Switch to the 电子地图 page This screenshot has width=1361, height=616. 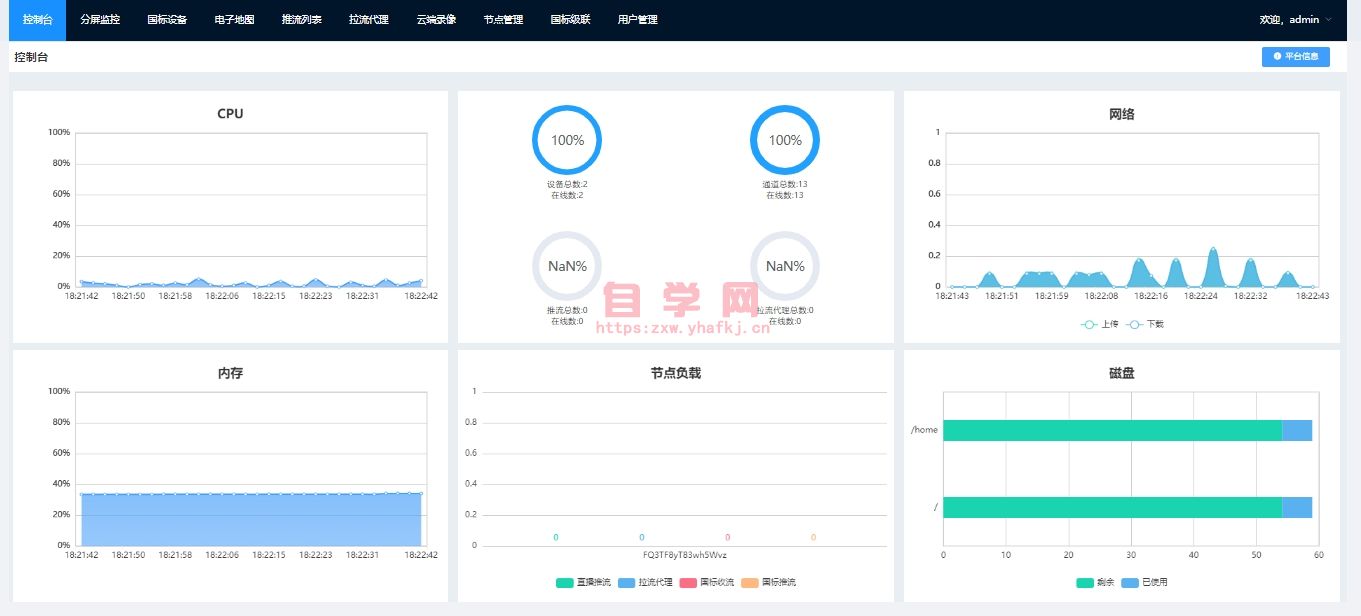[x=234, y=20]
